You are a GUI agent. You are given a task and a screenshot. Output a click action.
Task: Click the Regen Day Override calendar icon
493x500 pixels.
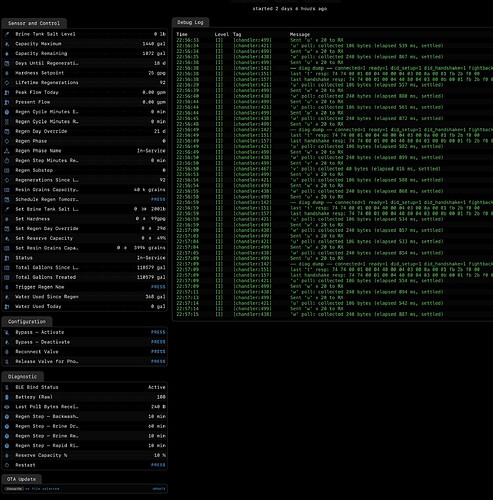(x=7, y=131)
